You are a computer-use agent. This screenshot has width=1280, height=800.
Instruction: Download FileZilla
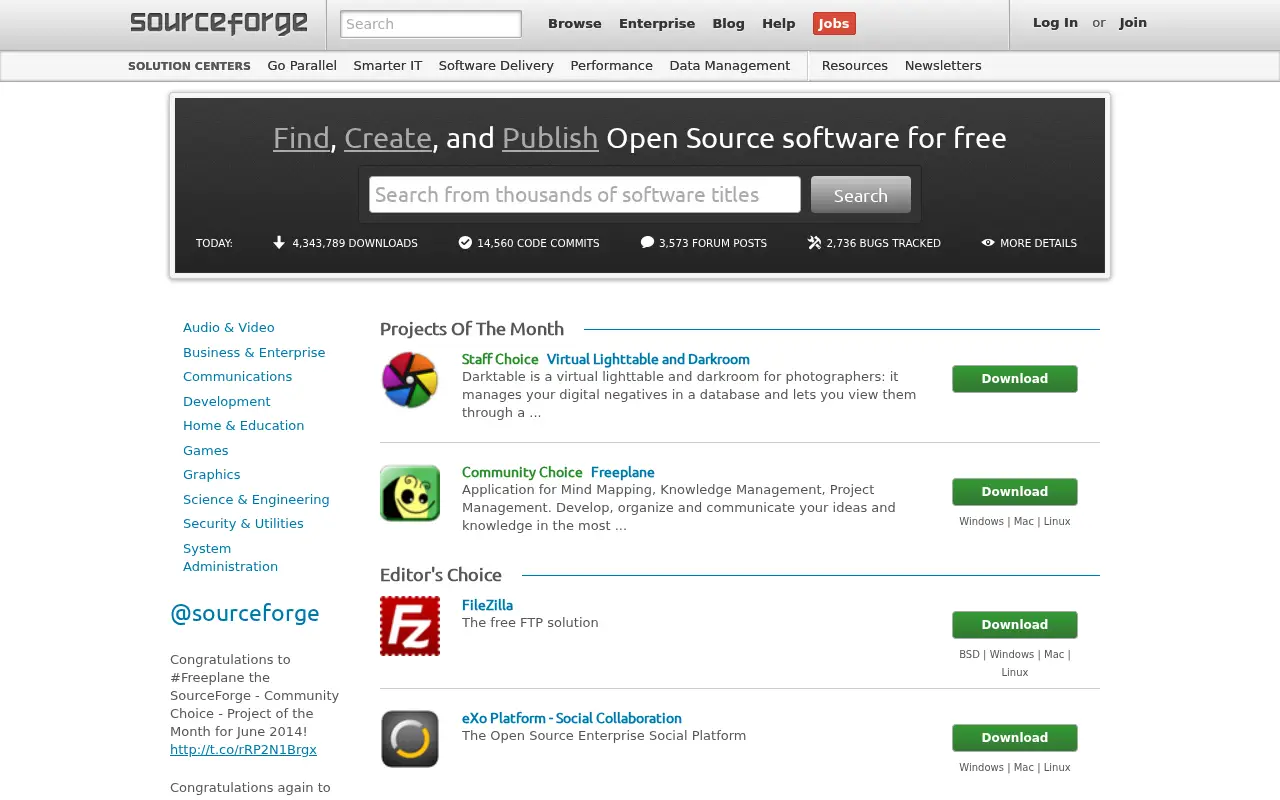coord(1015,625)
